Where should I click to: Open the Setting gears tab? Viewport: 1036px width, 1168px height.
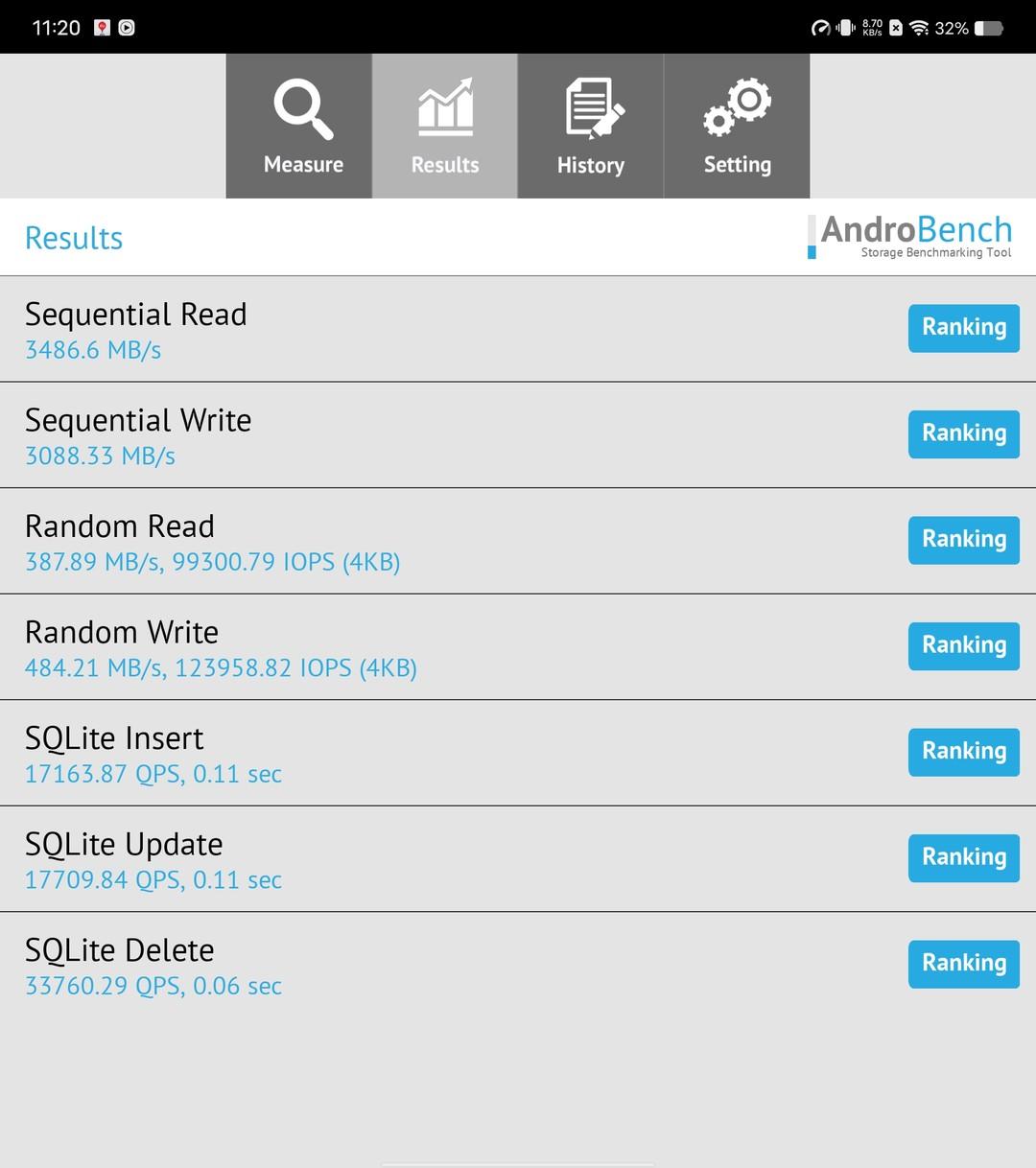pyautogui.click(x=737, y=127)
